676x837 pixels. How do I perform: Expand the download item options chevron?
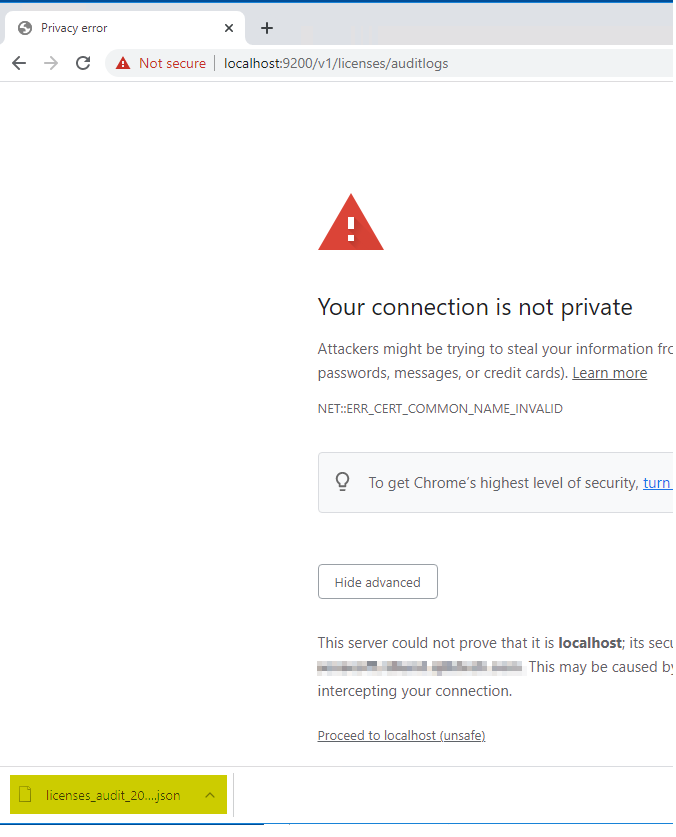click(210, 795)
